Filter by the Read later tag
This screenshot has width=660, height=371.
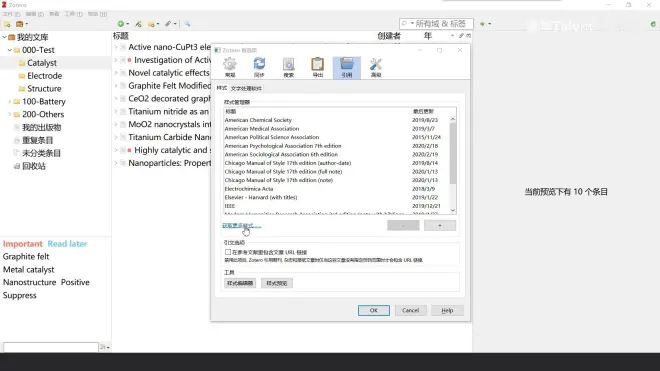(x=67, y=244)
